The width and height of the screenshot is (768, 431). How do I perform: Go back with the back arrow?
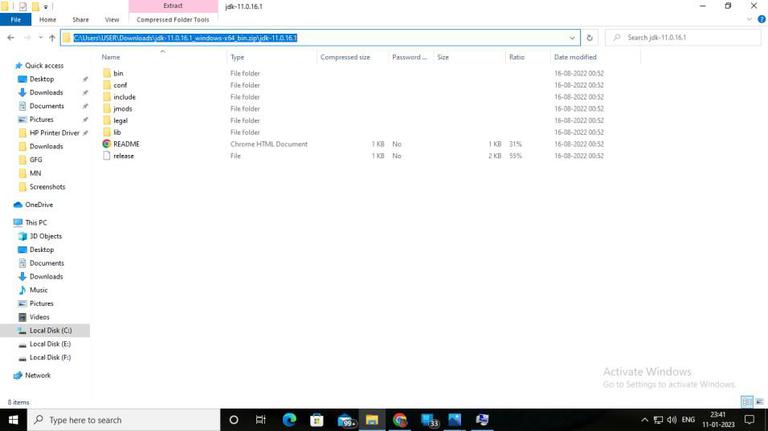point(11,38)
